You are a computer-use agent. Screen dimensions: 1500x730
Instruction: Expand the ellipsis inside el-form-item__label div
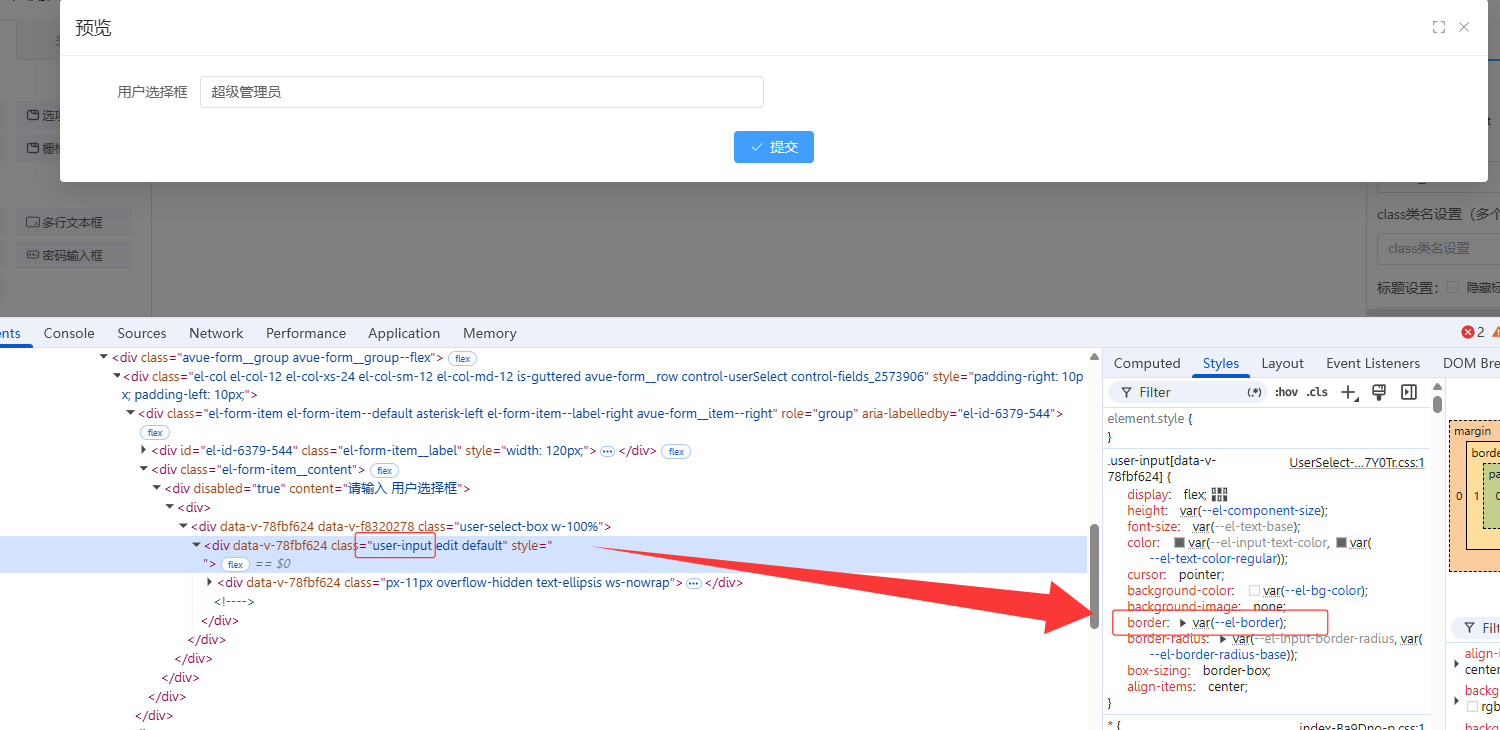pos(607,452)
